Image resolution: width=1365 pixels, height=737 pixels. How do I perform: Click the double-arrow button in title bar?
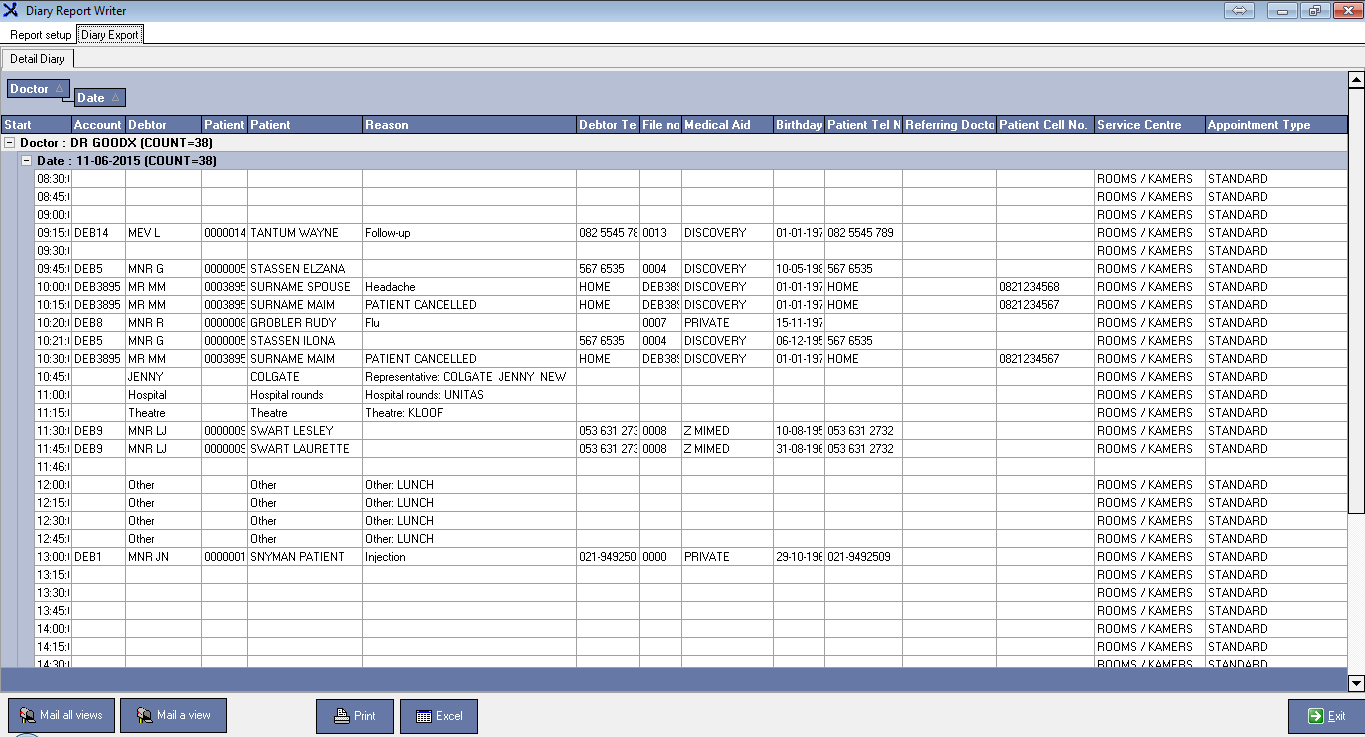click(1239, 10)
